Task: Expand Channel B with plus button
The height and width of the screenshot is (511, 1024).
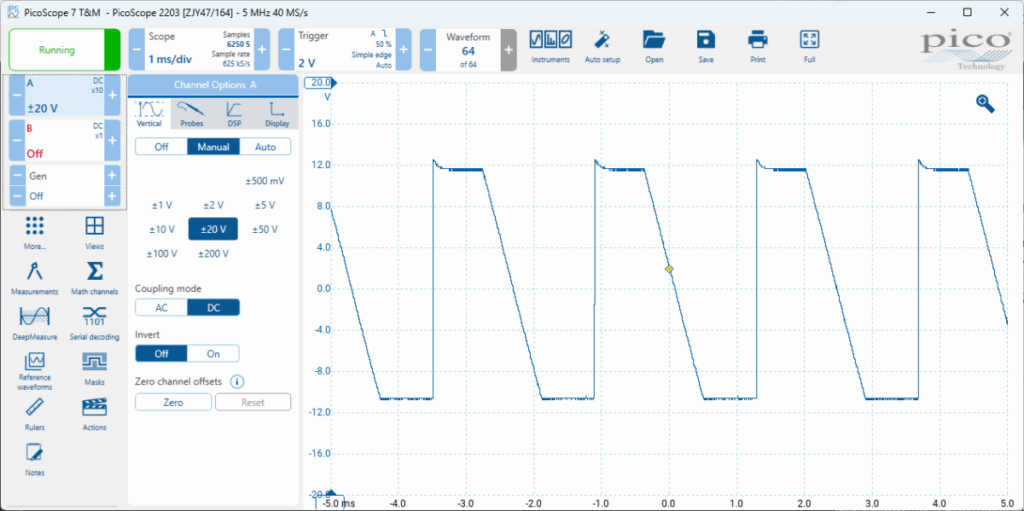Action: (112, 141)
